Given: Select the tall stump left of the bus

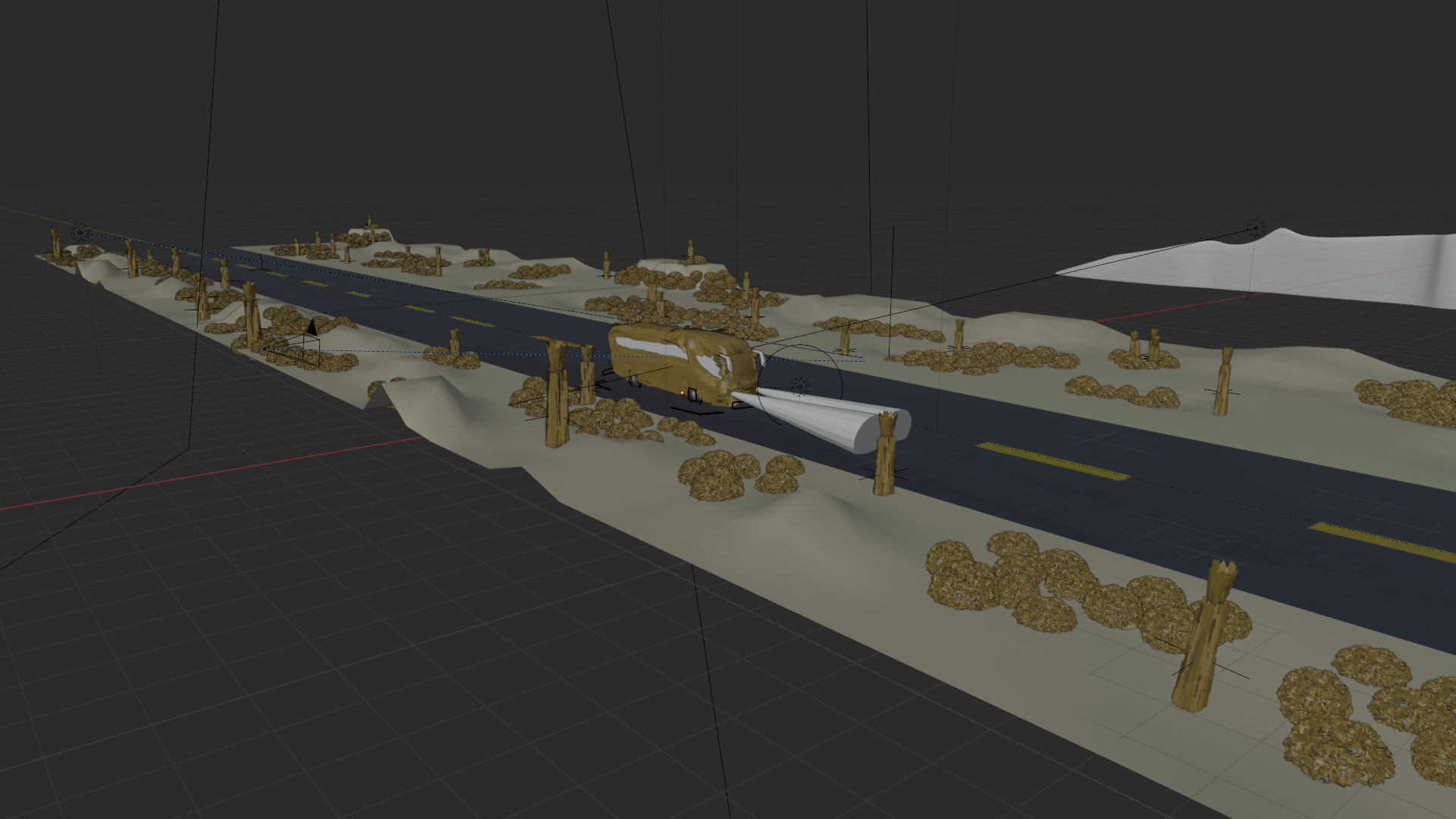Looking at the screenshot, I should point(557,394).
